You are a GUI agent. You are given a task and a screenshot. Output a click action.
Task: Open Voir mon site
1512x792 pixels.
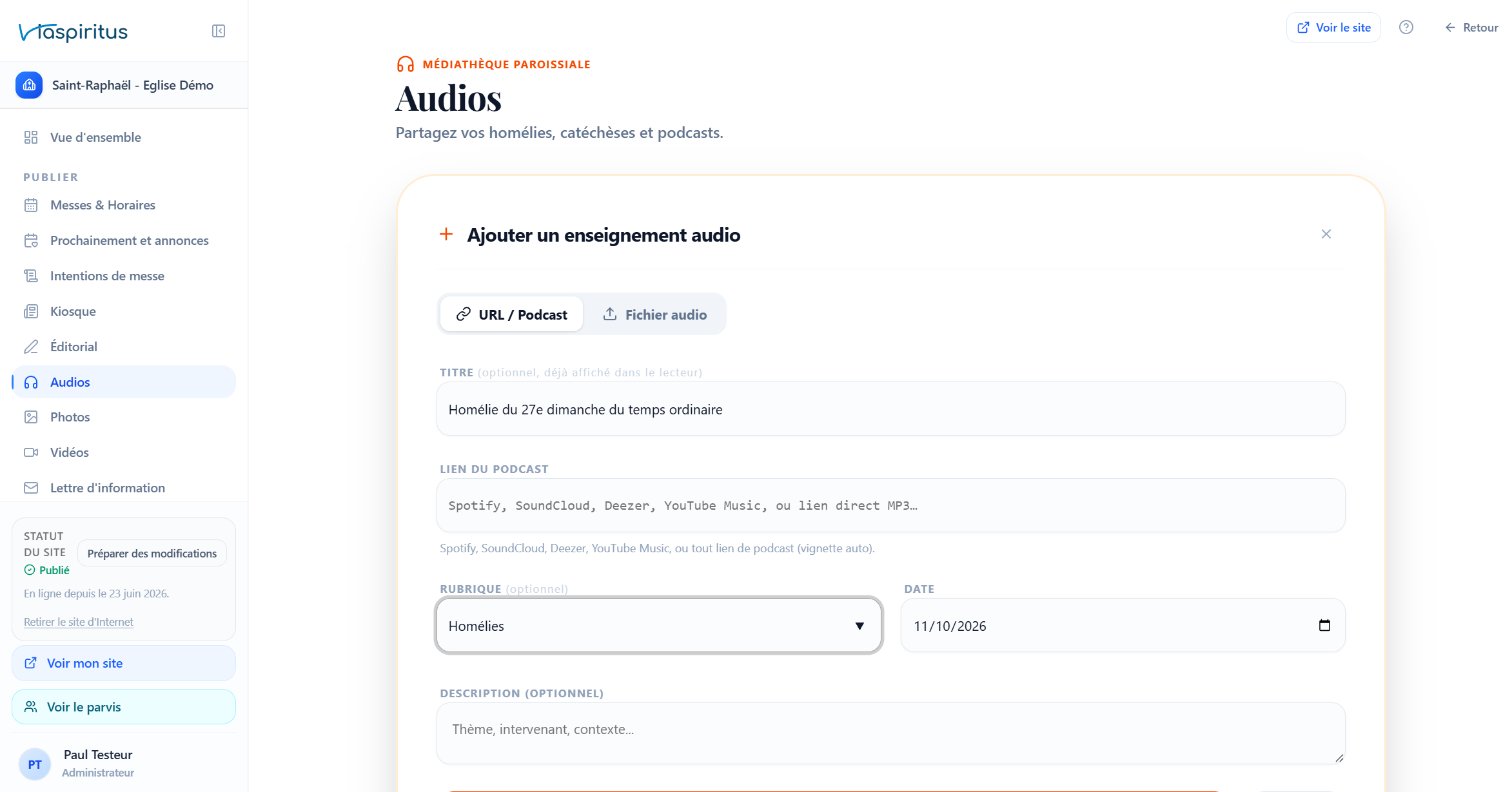click(124, 663)
